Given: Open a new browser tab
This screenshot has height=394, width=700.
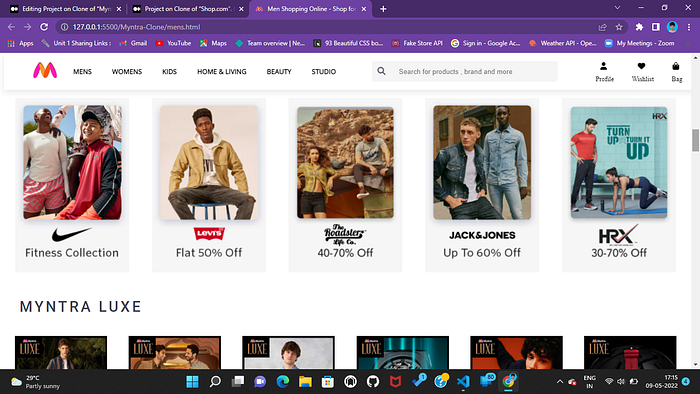Looking at the screenshot, I should (383, 9).
